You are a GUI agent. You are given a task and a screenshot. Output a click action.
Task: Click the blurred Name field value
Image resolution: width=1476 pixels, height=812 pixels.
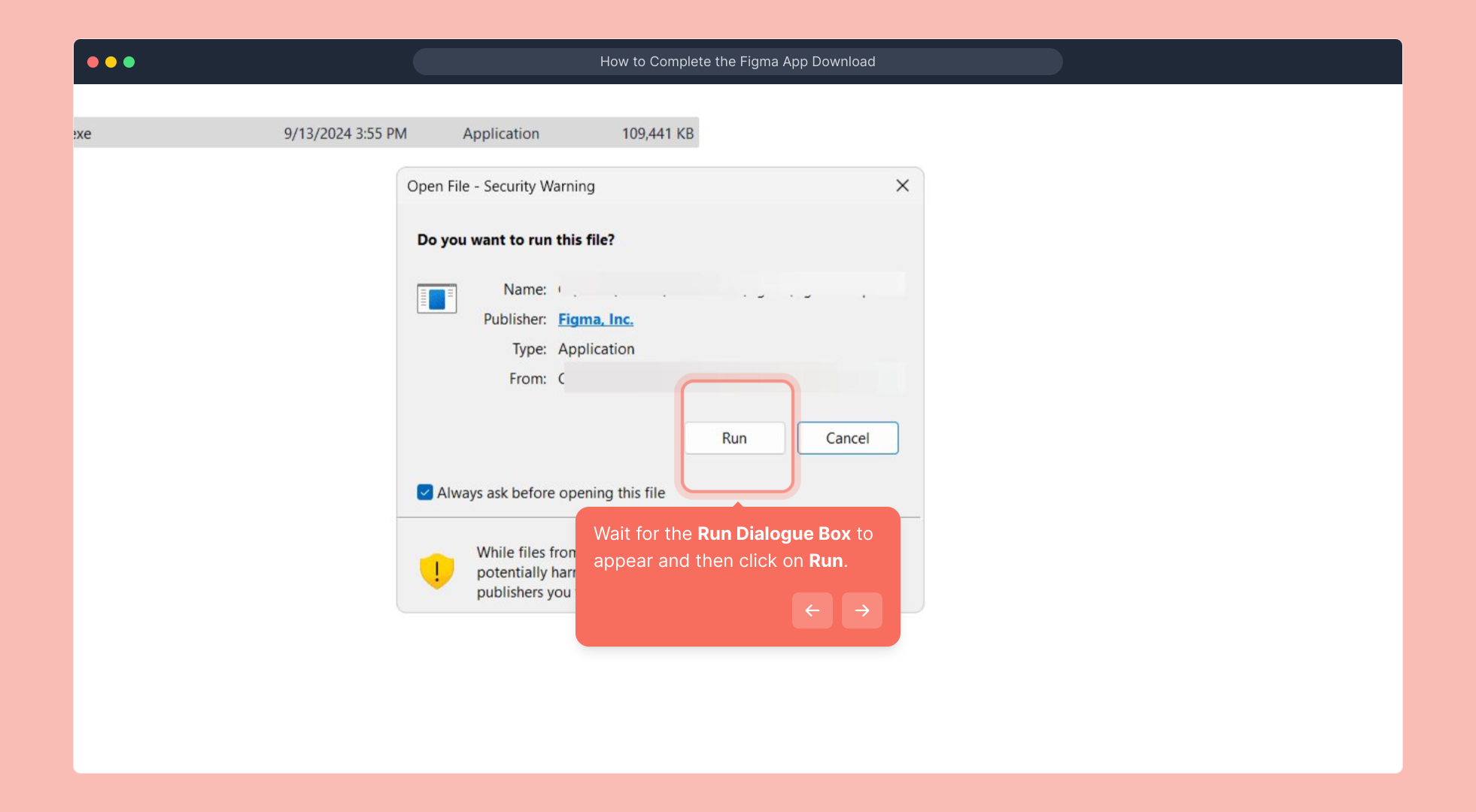click(x=730, y=289)
